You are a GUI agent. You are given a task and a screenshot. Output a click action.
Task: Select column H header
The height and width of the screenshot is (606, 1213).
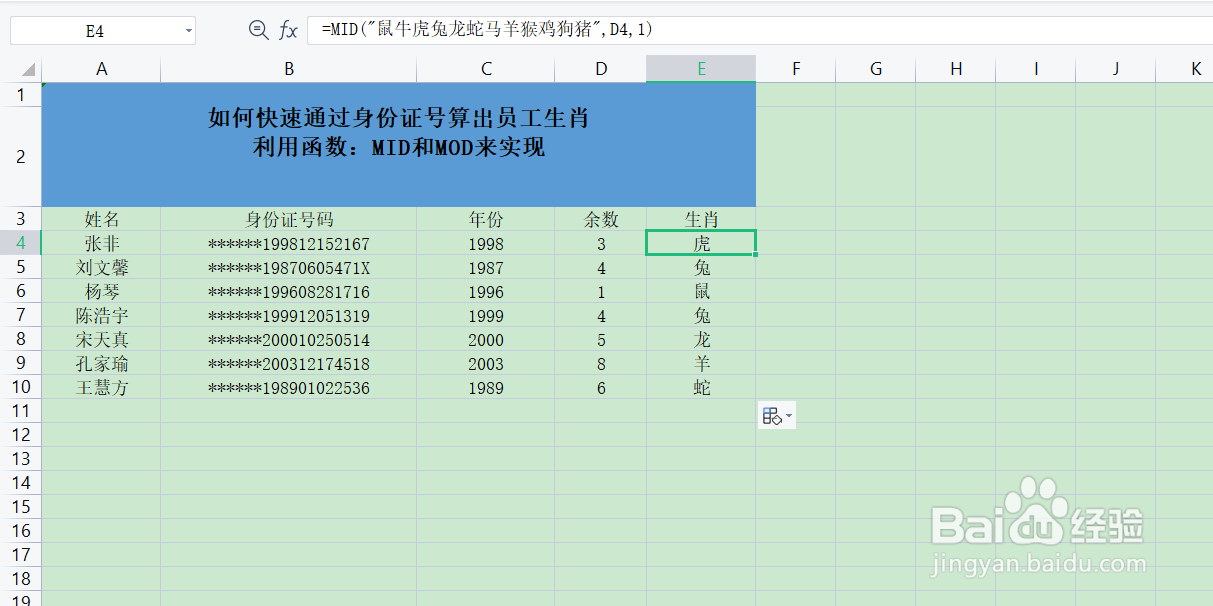(956, 69)
